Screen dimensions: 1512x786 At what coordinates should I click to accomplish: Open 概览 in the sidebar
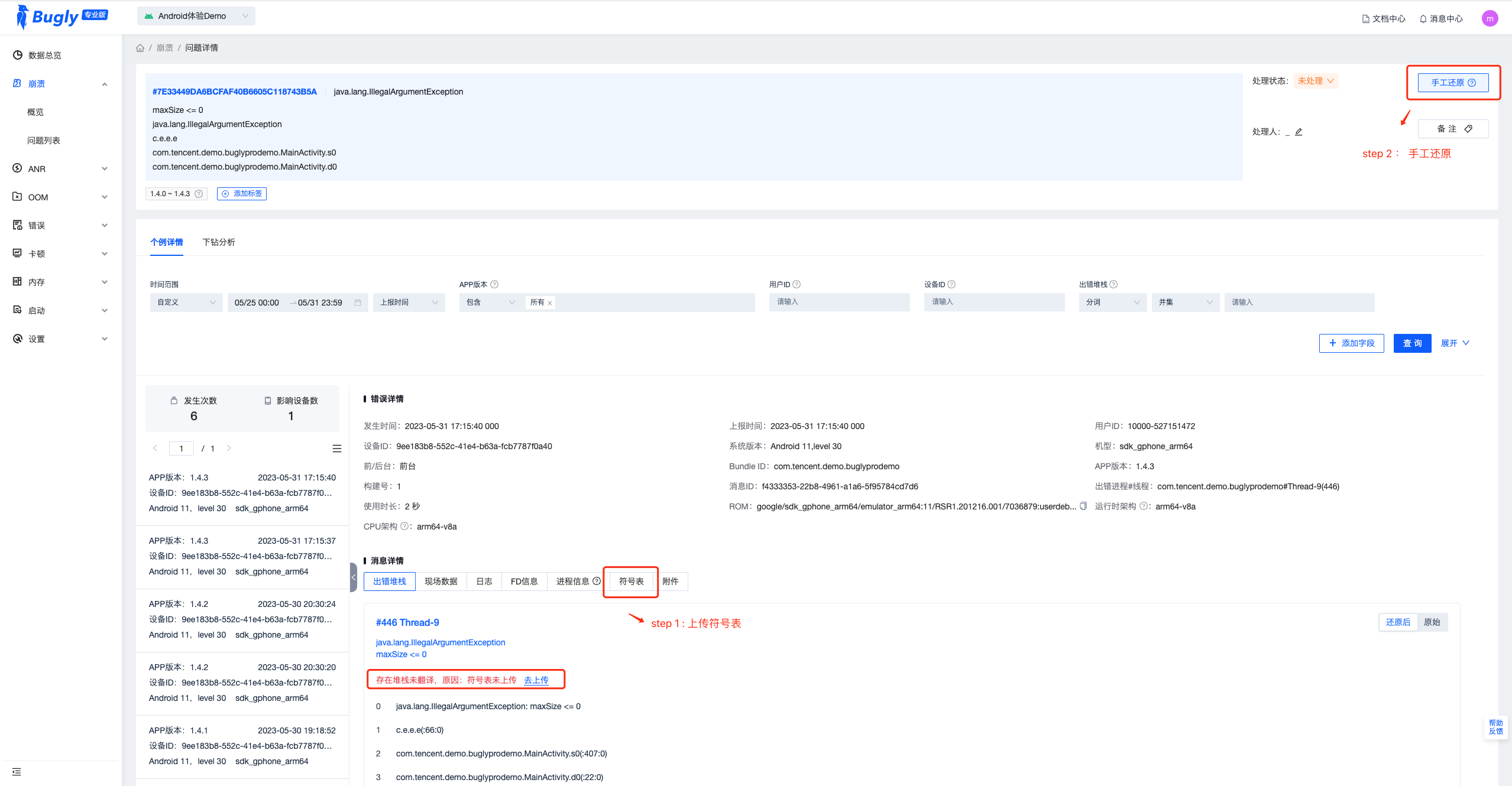(35, 112)
